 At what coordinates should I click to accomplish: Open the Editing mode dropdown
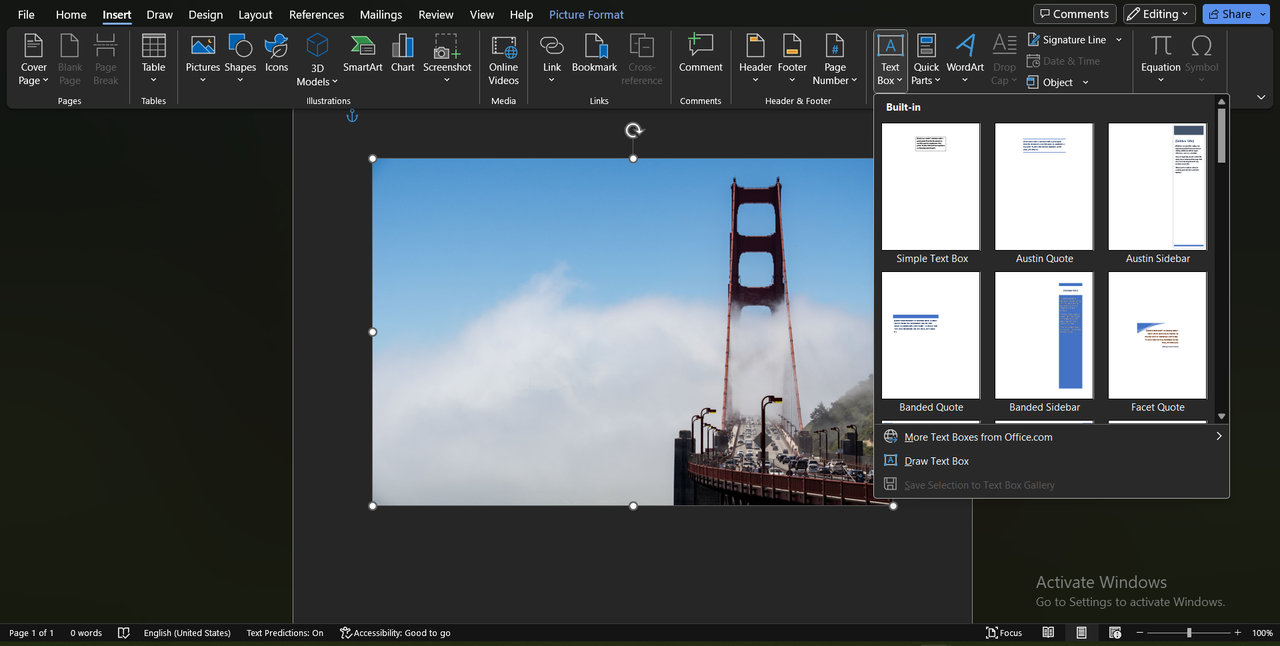[x=1159, y=14]
